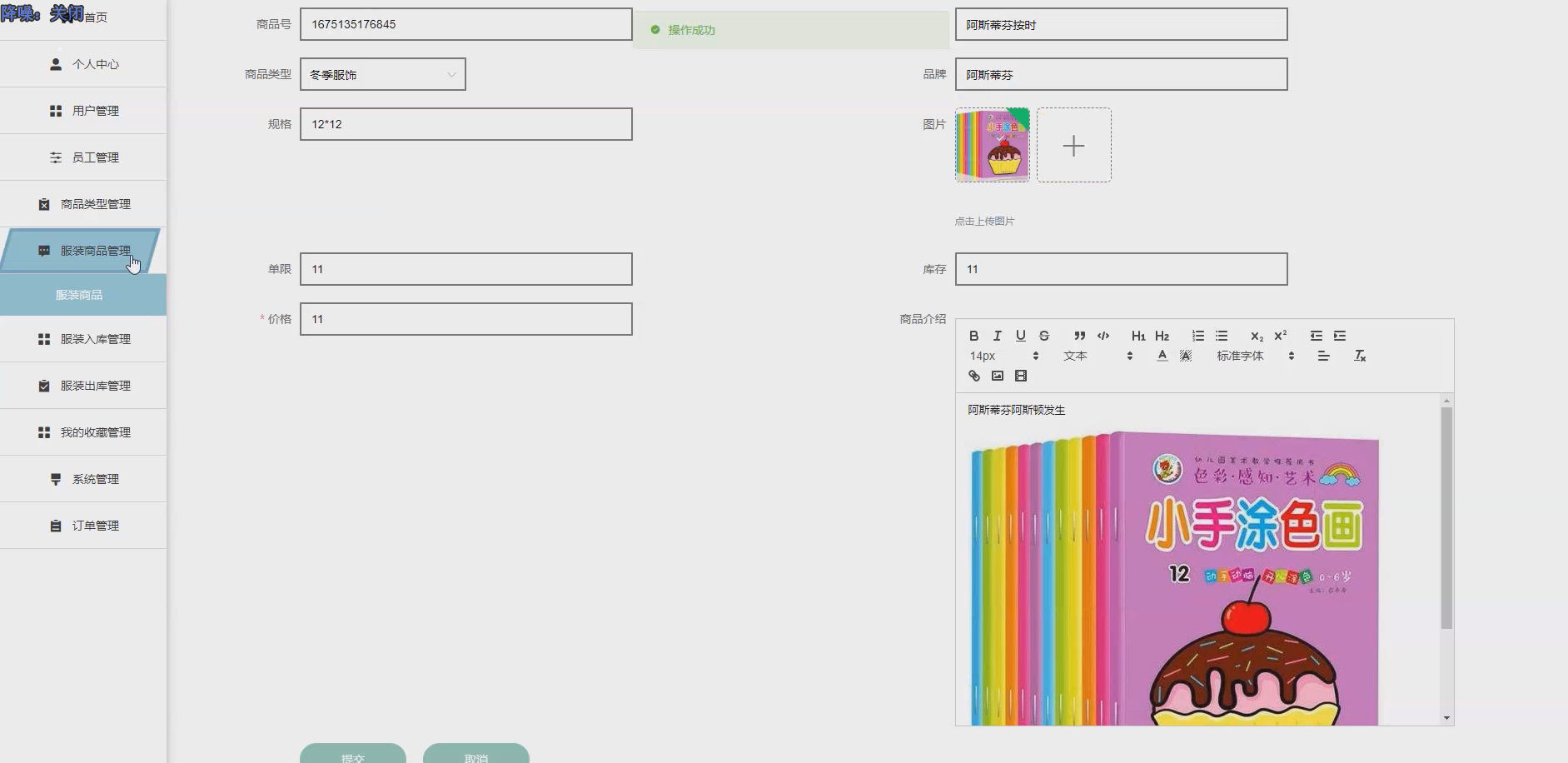Open 员工管理 in sidebar
Viewport: 1568px width, 763px height.
[x=83, y=157]
